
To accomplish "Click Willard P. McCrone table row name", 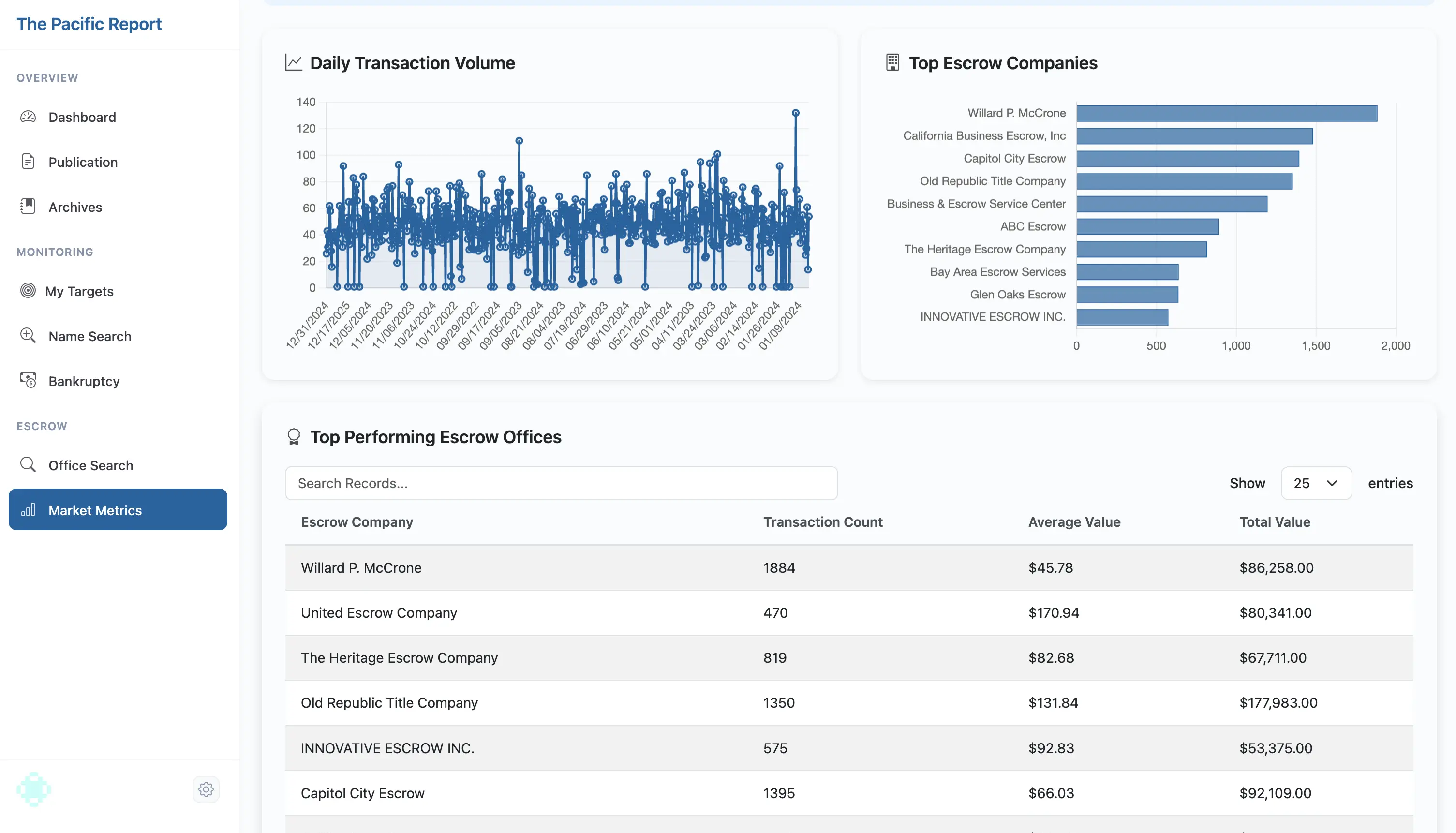I will pos(361,567).
